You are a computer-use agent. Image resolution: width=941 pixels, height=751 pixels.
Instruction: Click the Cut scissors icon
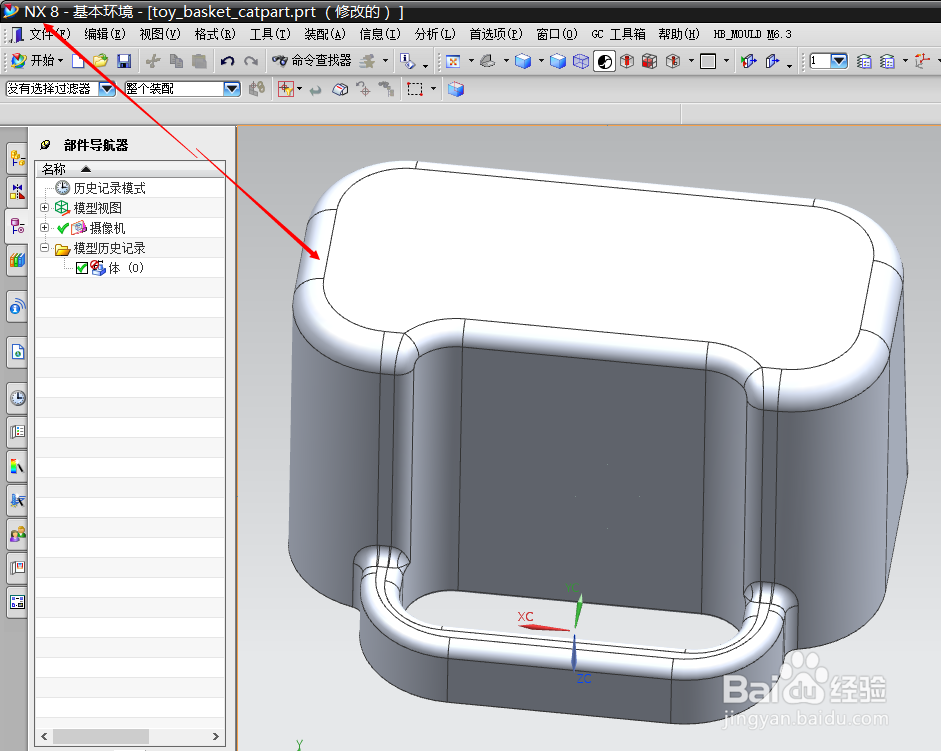153,61
